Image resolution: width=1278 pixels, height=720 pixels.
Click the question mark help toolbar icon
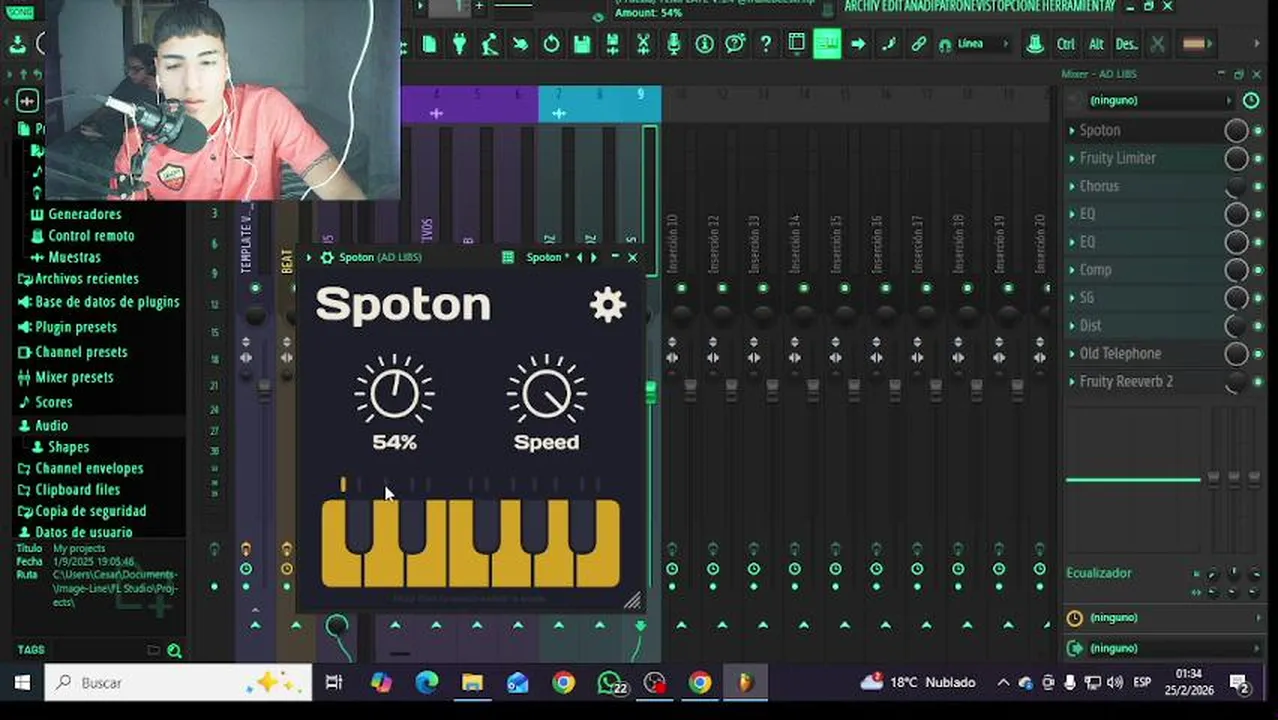tap(766, 44)
